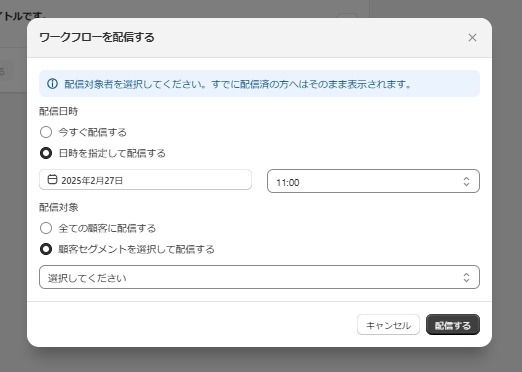The image size is (522, 372).
Task: Open the 選択してください segment dropdown
Action: 259,277
